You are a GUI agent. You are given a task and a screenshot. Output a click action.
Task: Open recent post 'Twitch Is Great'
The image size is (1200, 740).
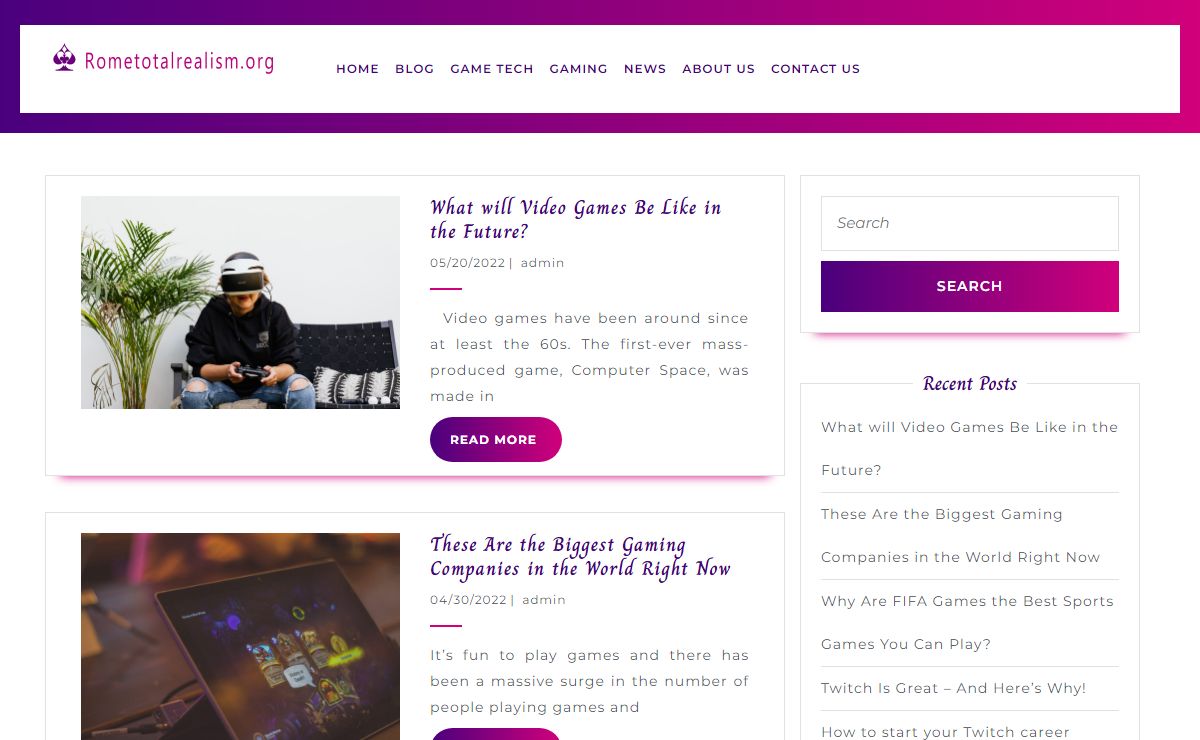[954, 688]
